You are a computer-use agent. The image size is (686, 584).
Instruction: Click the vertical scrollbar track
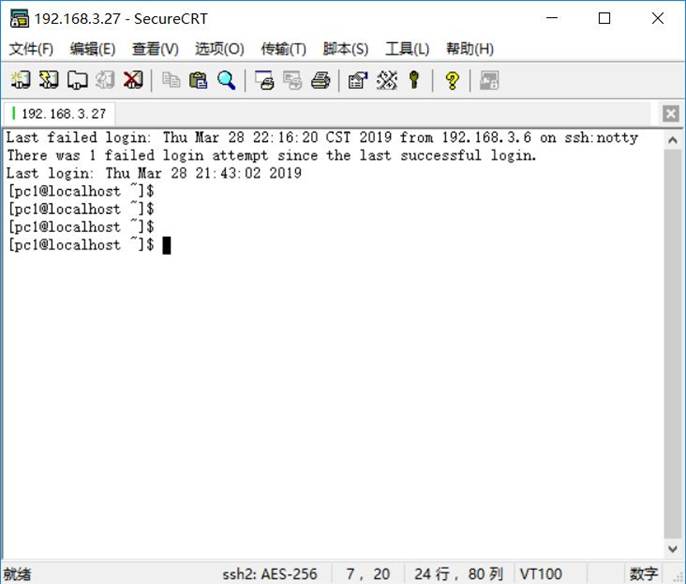pos(672,344)
